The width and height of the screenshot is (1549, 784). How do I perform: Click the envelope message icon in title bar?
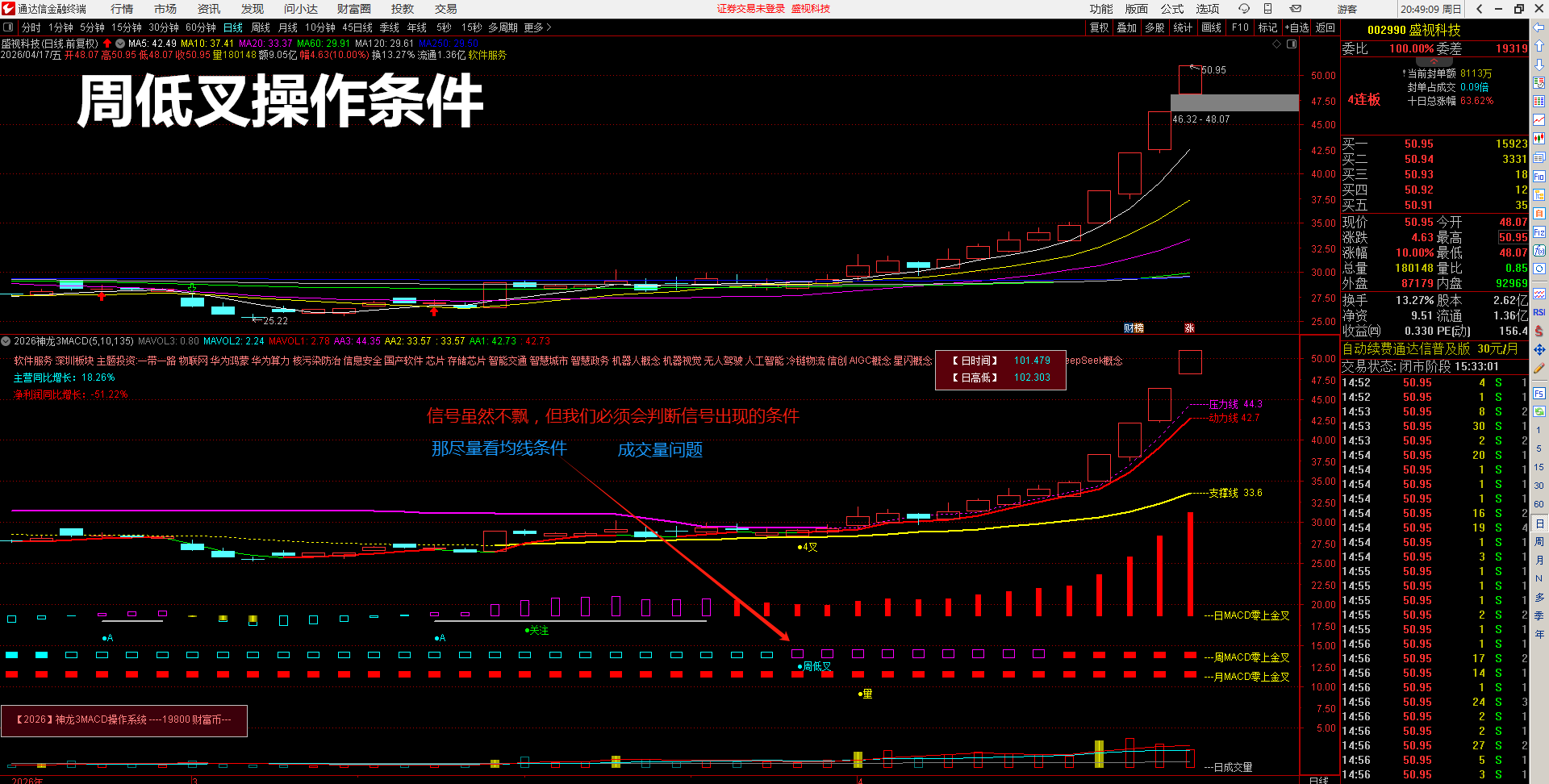tap(1295, 9)
